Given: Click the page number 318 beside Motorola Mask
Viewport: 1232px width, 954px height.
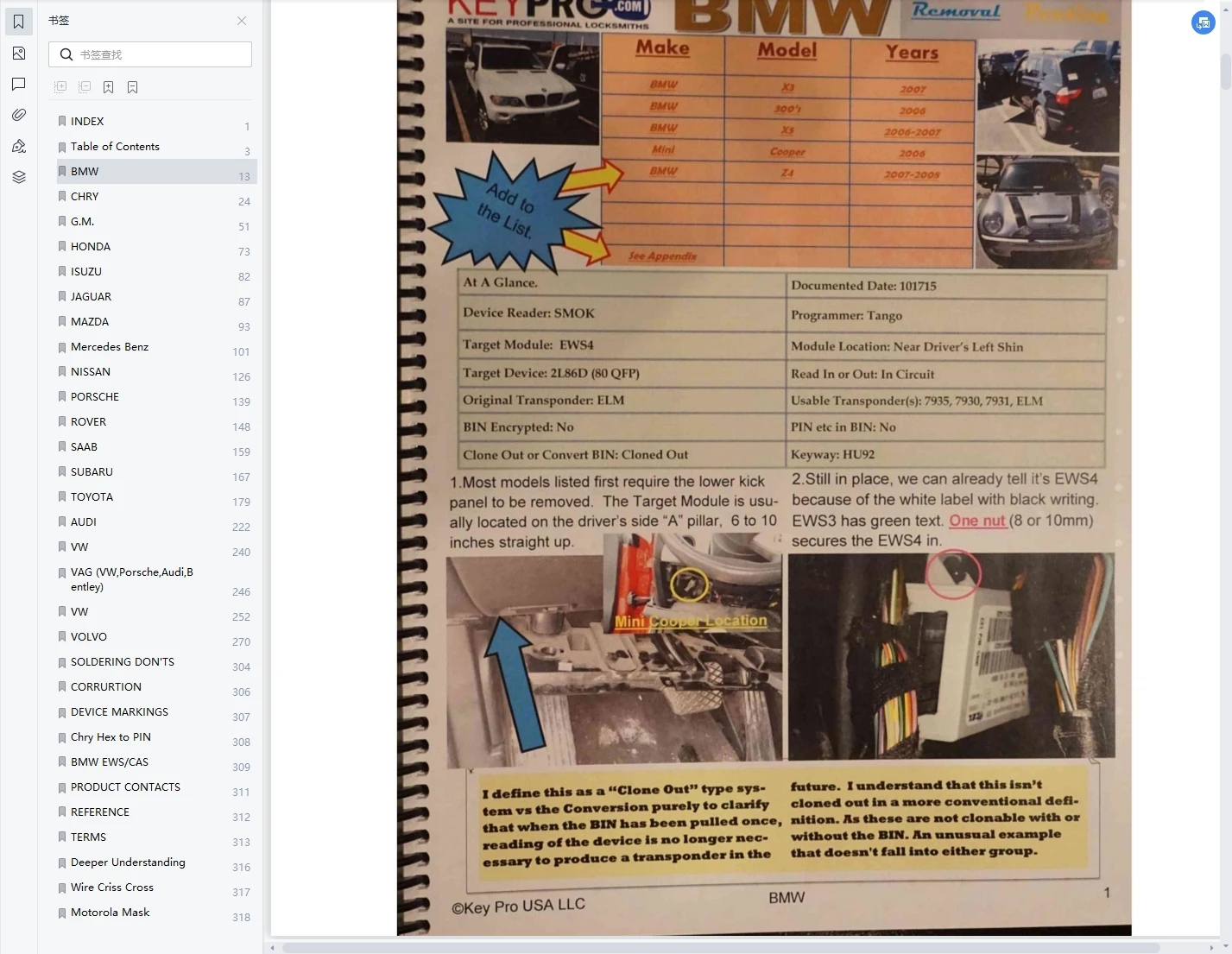Looking at the screenshot, I should click(241, 918).
